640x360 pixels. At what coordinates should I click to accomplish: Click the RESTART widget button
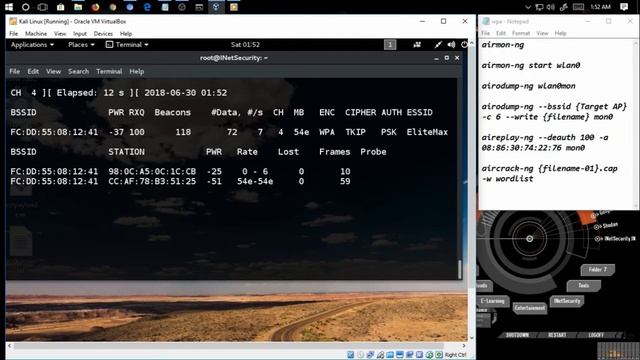(x=557, y=335)
